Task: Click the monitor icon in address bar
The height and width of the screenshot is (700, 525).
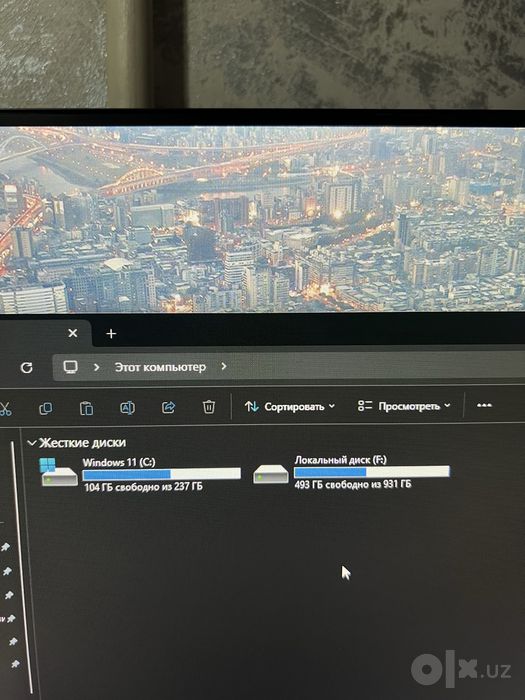Action: (x=70, y=367)
